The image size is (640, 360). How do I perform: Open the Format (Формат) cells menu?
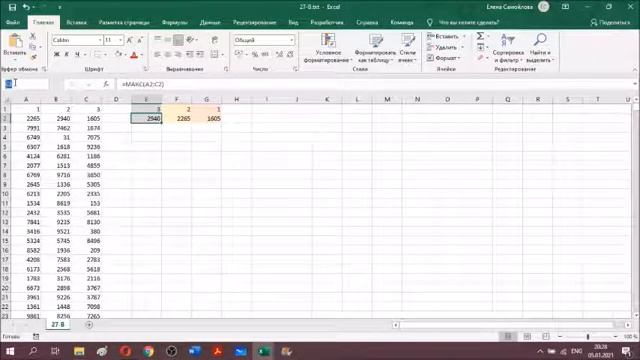pyautogui.click(x=444, y=58)
